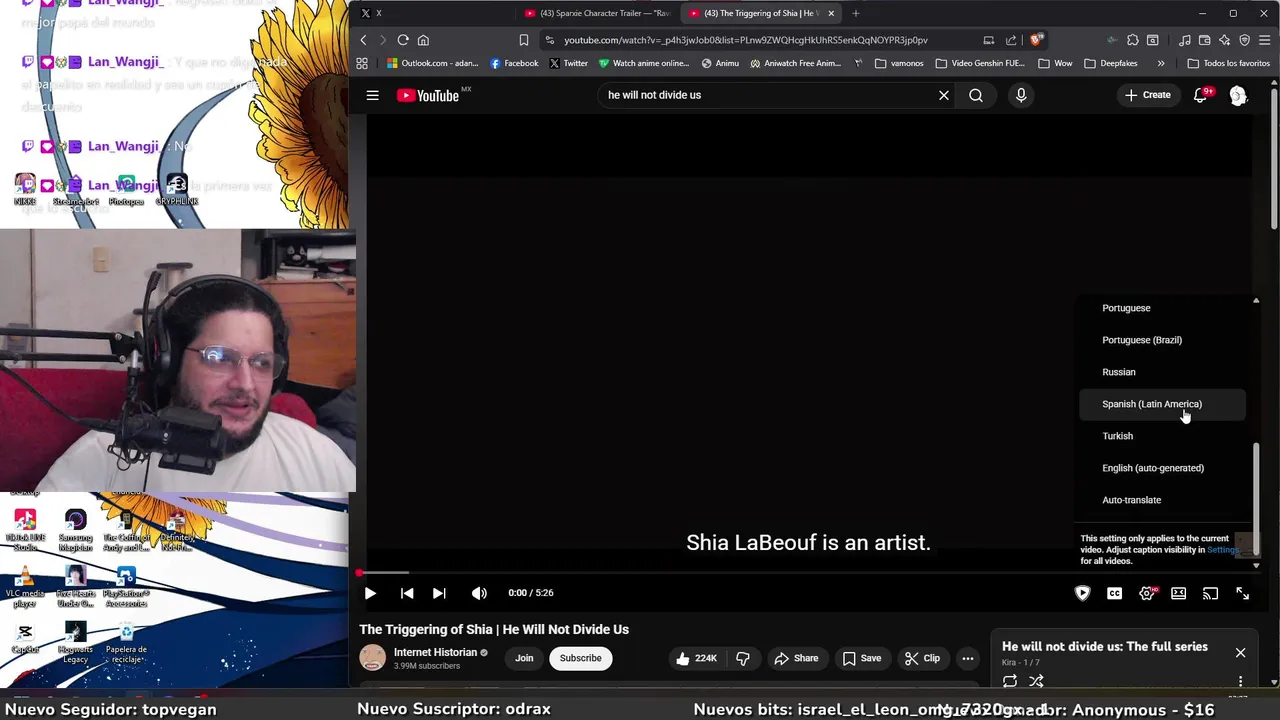This screenshot has height=720, width=1280.
Task: Open more actions ellipsis menu
Action: click(x=967, y=658)
